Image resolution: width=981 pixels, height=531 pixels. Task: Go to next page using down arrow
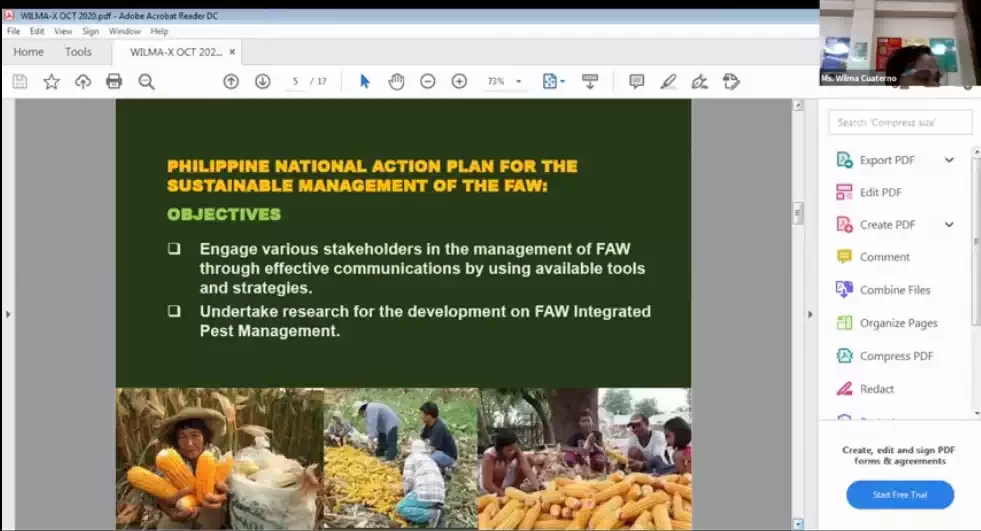click(262, 82)
